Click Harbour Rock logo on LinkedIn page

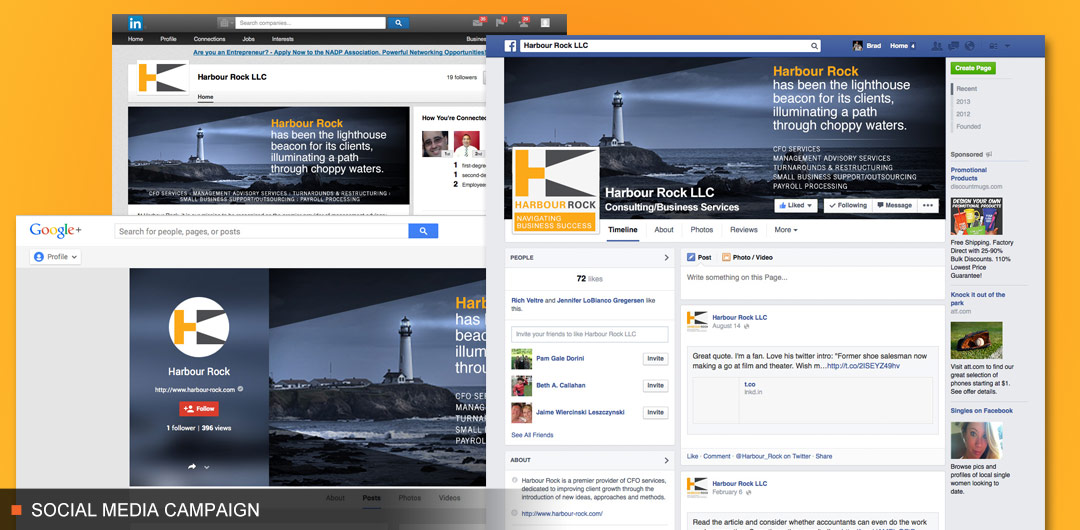163,77
